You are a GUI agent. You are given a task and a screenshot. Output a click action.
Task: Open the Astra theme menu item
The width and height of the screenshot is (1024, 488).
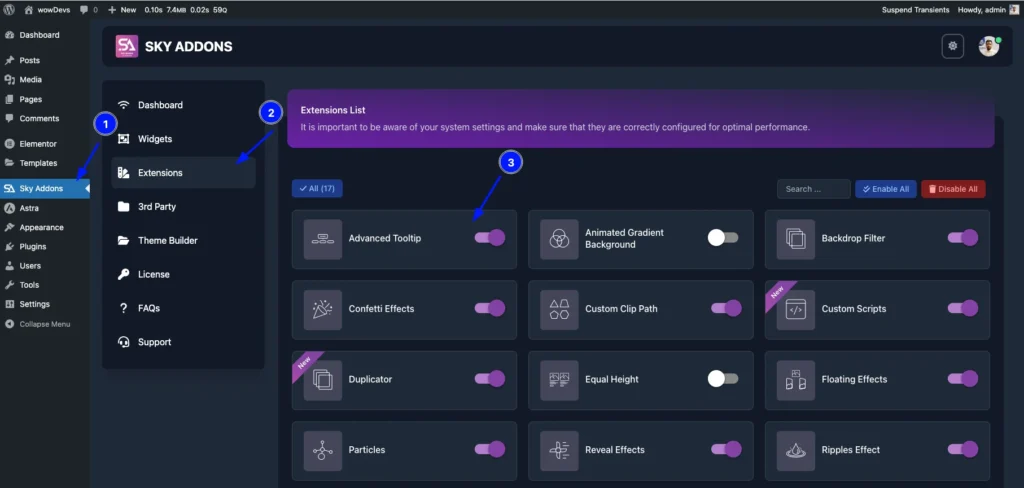[x=29, y=208]
